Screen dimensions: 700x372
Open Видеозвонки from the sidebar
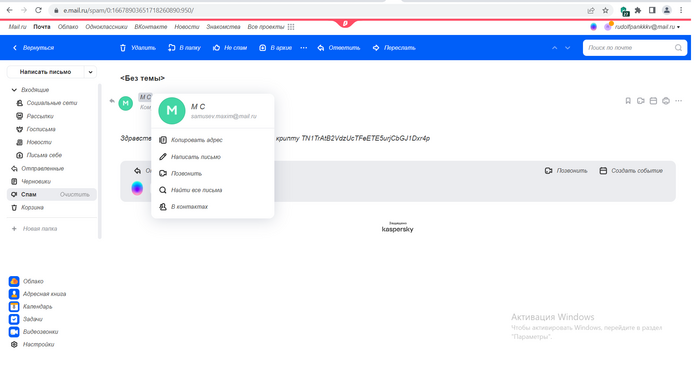click(34, 332)
